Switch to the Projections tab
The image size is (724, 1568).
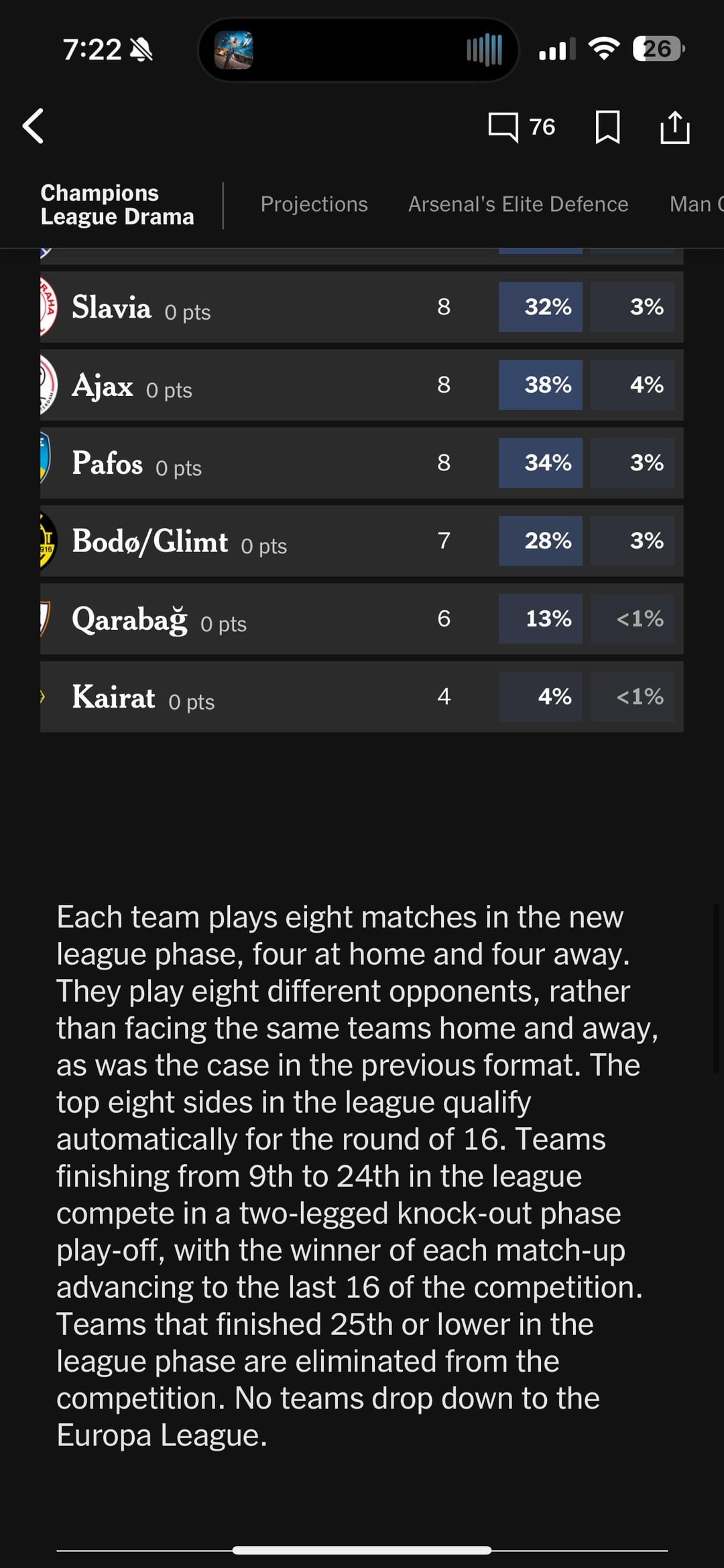[x=314, y=204]
